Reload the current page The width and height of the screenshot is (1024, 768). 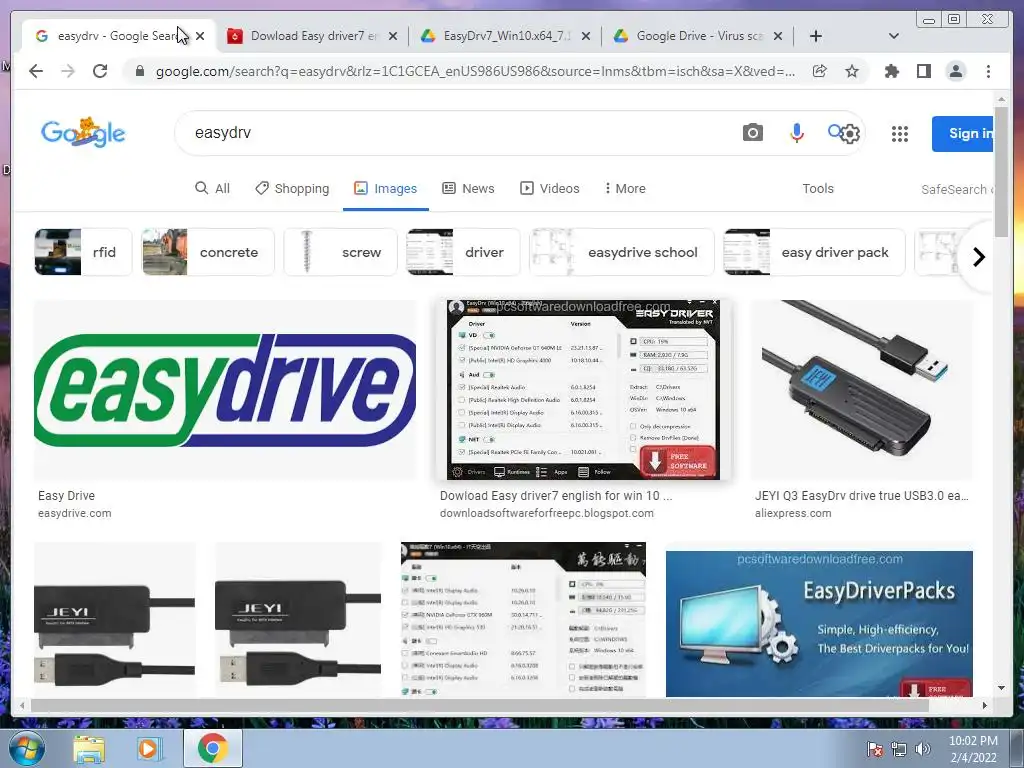pyautogui.click(x=100, y=71)
